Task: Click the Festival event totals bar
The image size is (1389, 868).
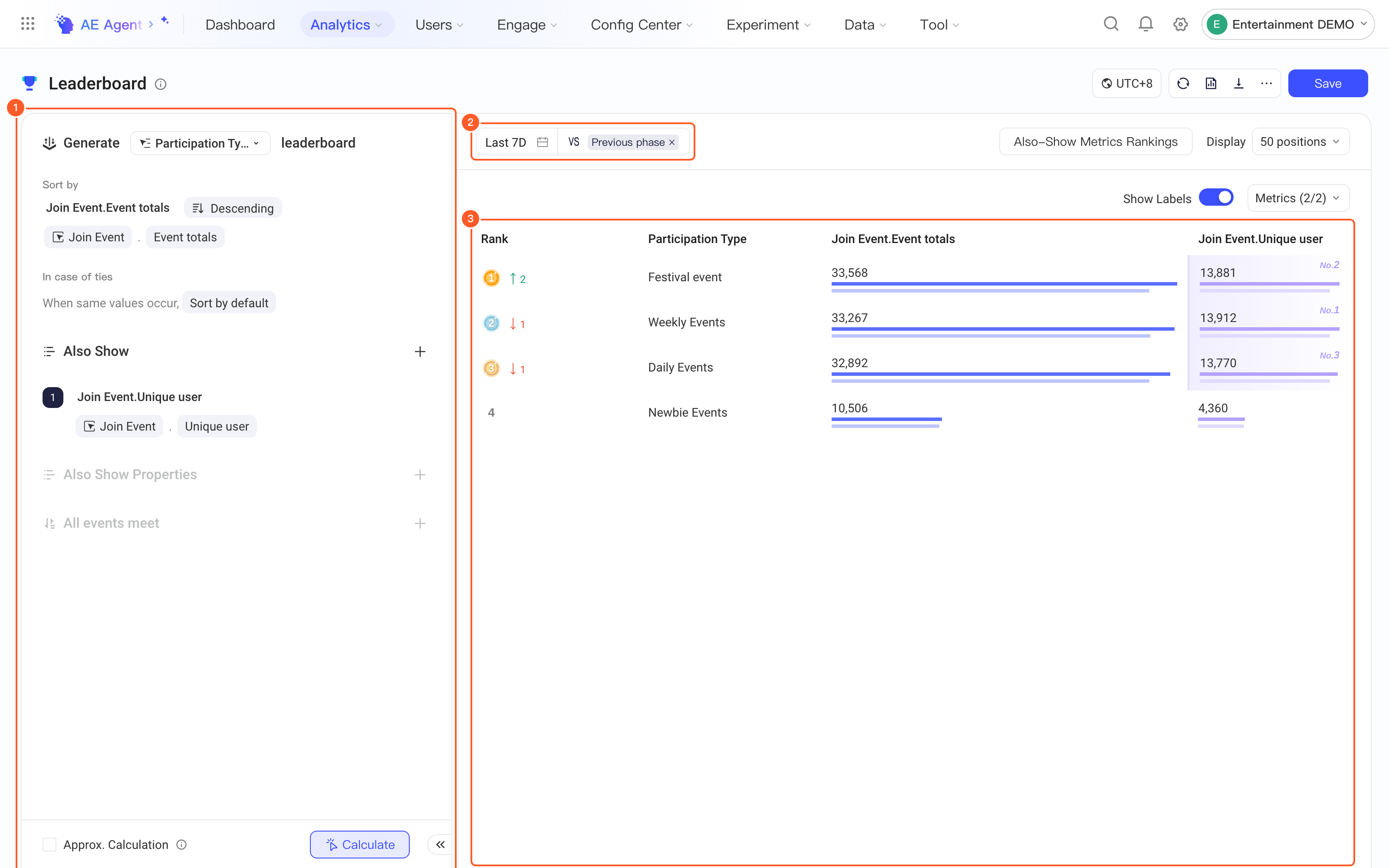Action: (1004, 283)
